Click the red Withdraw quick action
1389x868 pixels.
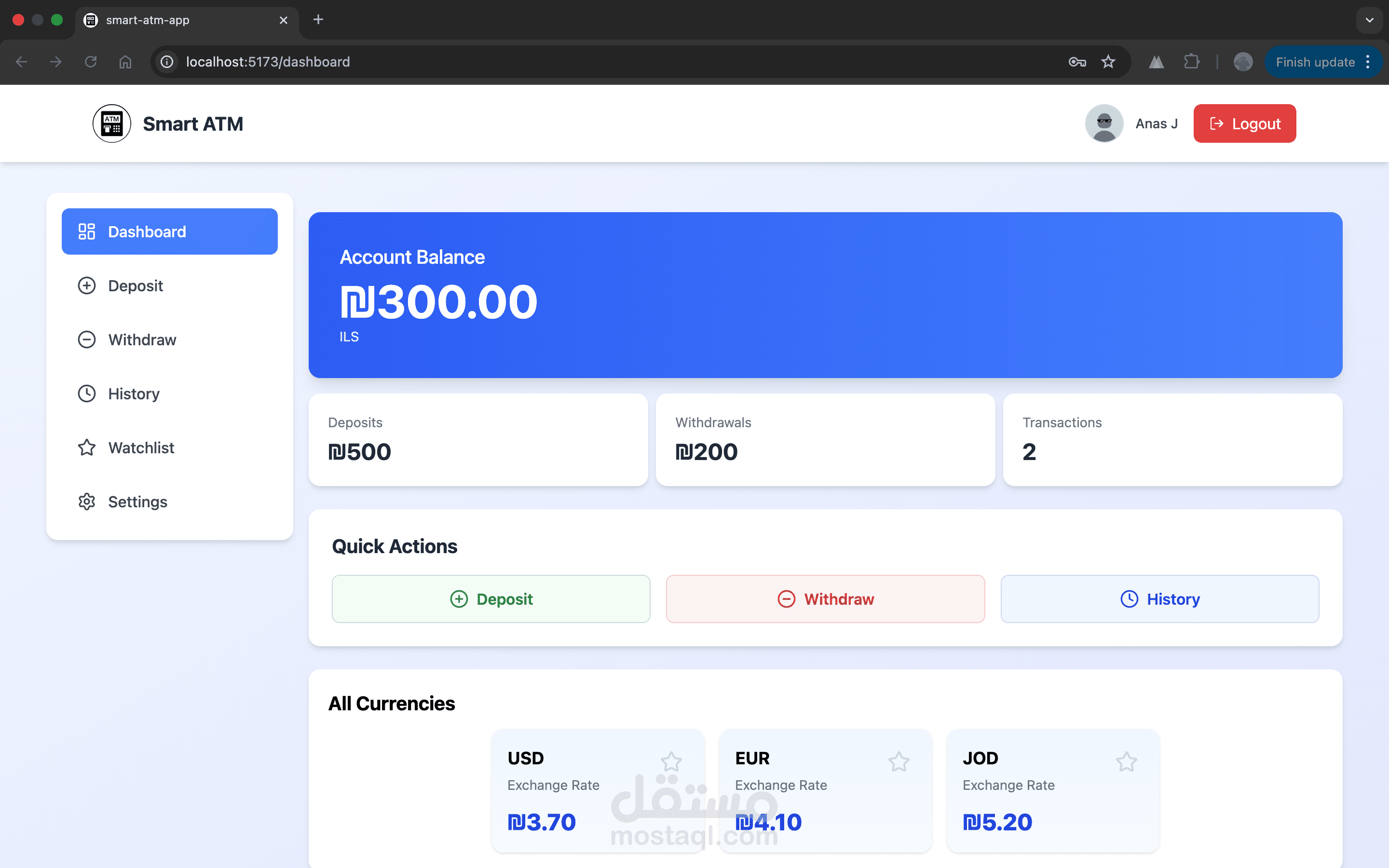coord(825,599)
